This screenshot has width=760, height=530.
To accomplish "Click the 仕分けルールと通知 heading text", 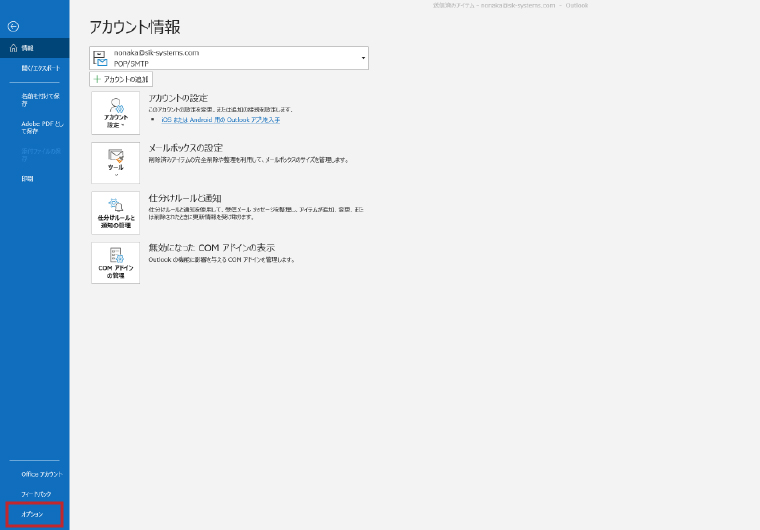I will tap(185, 198).
